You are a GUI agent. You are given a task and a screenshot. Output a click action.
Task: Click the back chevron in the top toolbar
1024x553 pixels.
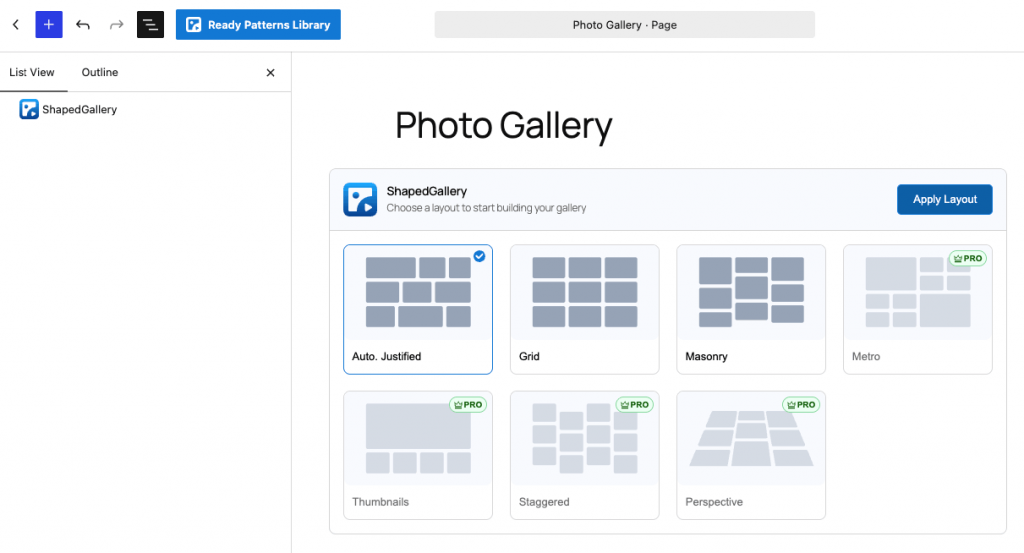pos(16,25)
